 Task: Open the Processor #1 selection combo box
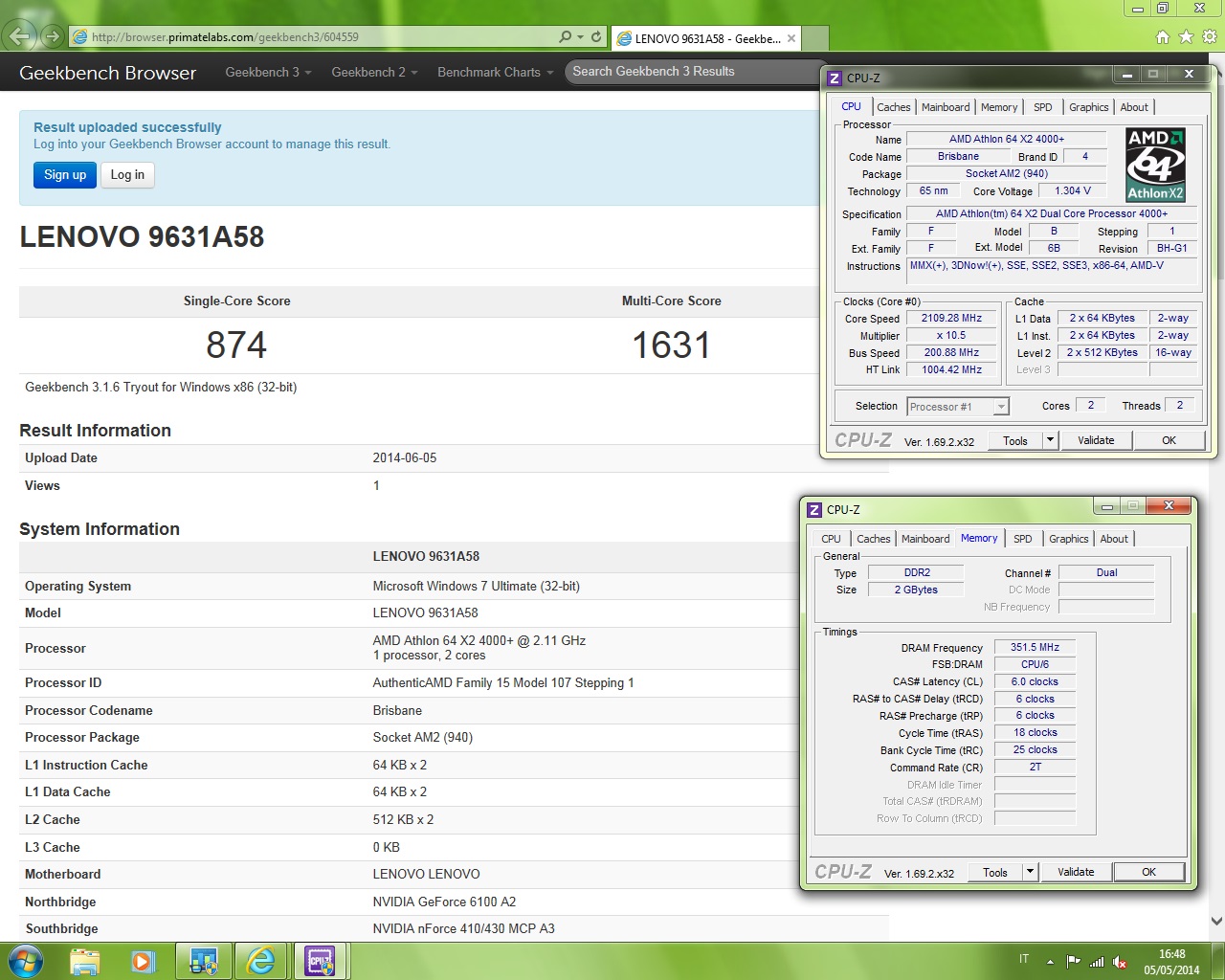pos(957,407)
